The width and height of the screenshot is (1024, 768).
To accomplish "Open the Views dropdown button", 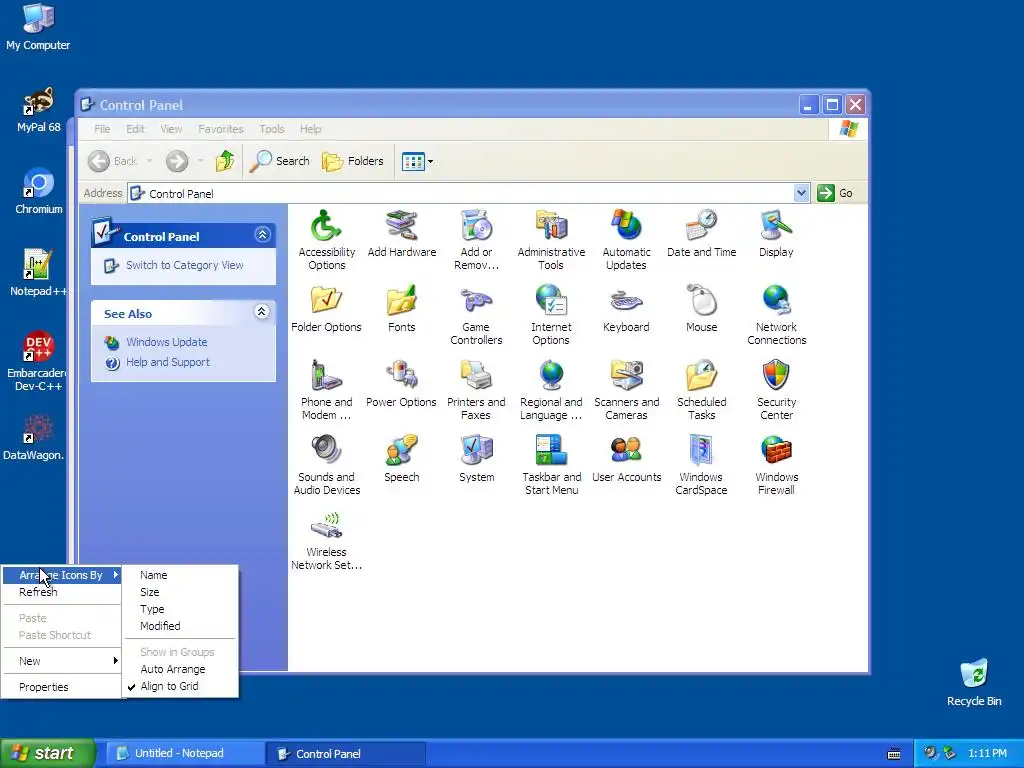I will tap(417, 161).
